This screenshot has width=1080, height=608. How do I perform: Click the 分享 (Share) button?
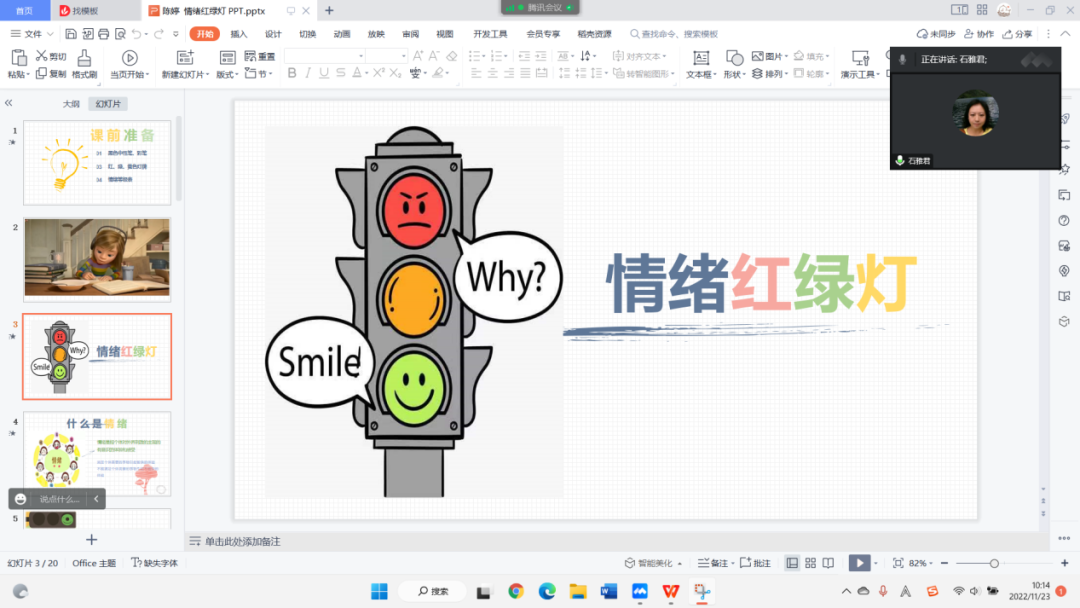pyautogui.click(x=1016, y=33)
